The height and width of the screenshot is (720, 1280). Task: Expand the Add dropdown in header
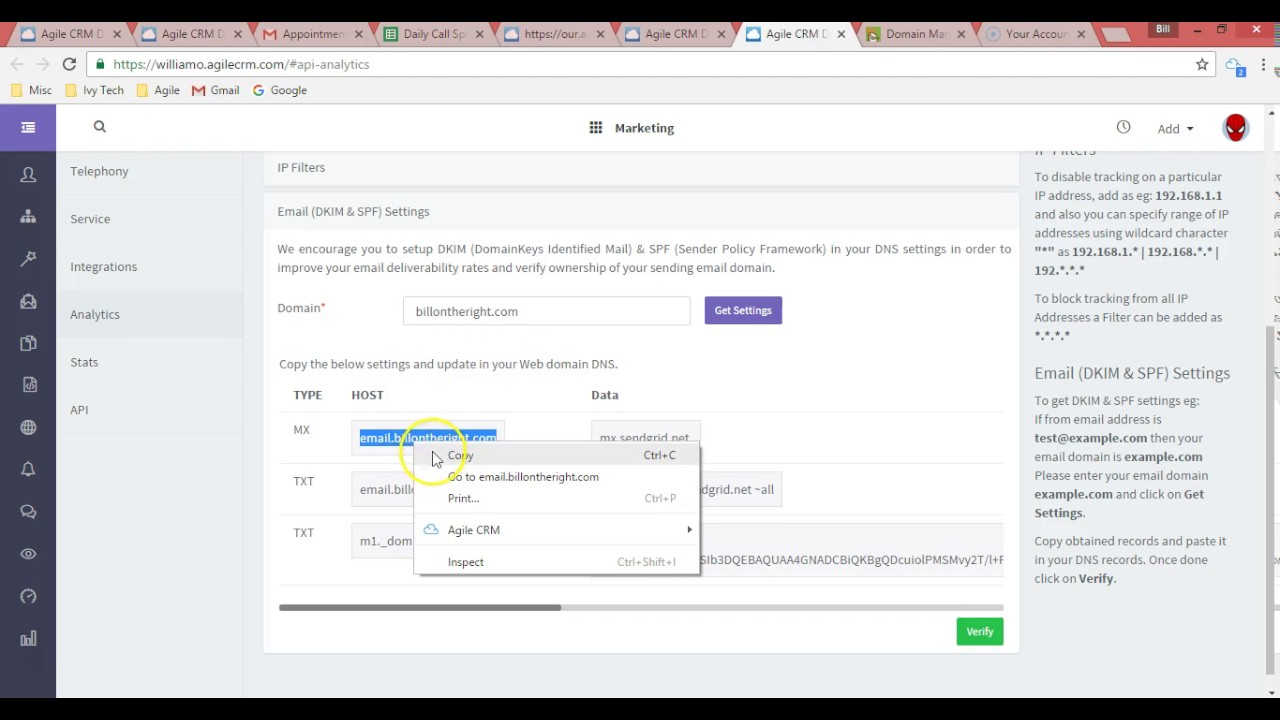click(x=1175, y=128)
